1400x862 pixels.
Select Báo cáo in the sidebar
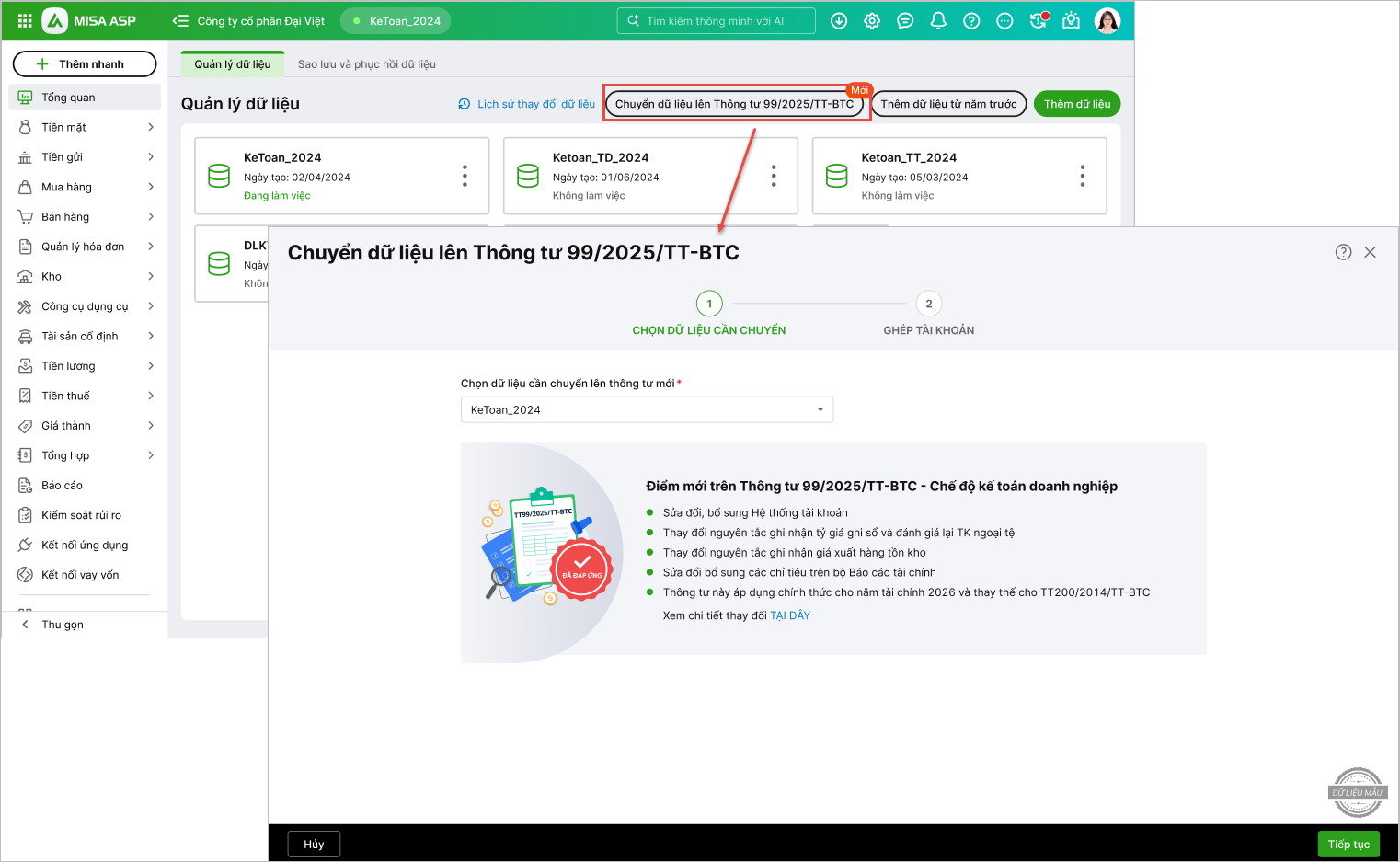tap(62, 486)
